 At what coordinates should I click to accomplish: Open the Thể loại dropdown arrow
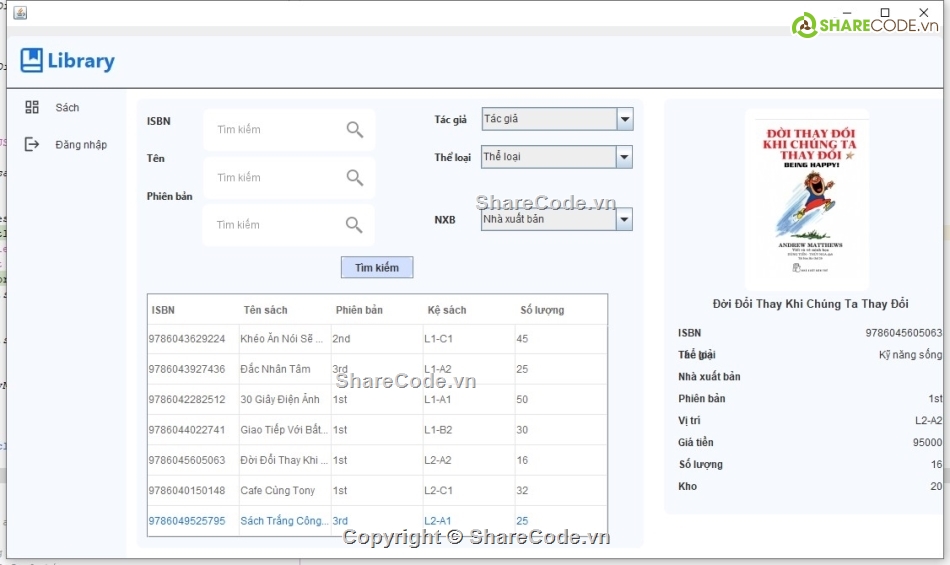click(x=624, y=157)
